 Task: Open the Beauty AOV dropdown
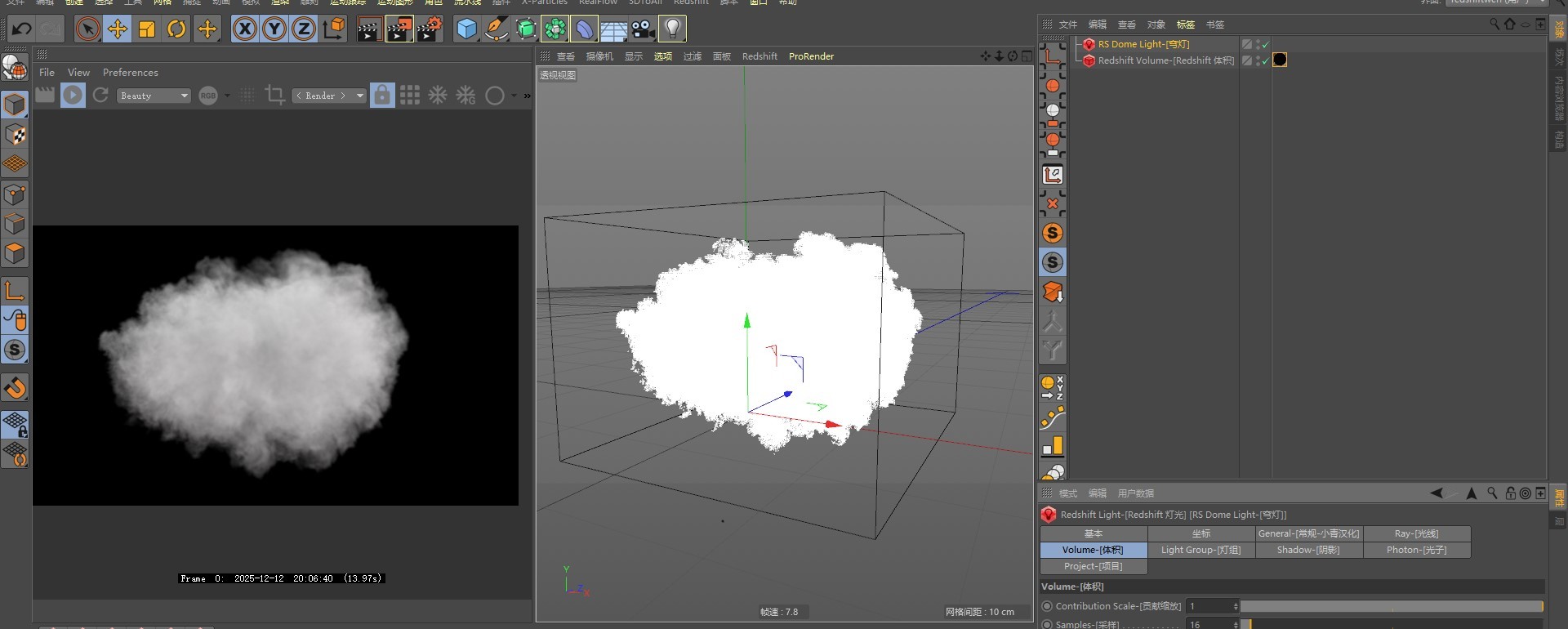click(154, 96)
